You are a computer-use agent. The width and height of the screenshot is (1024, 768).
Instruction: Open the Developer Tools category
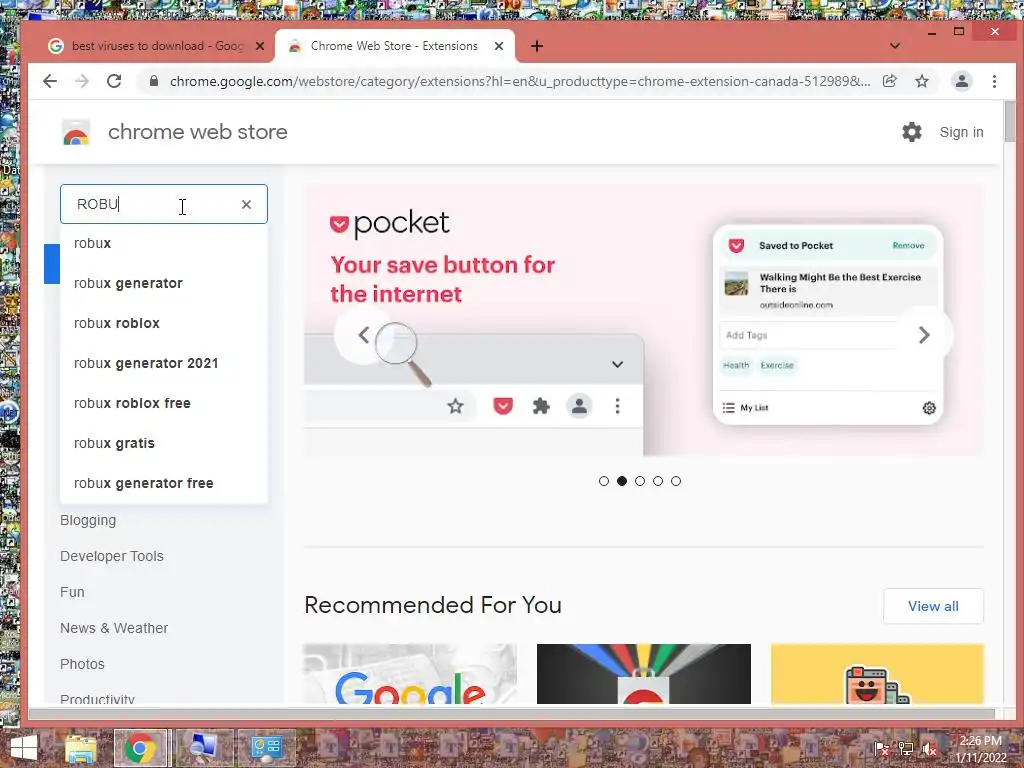tap(112, 556)
